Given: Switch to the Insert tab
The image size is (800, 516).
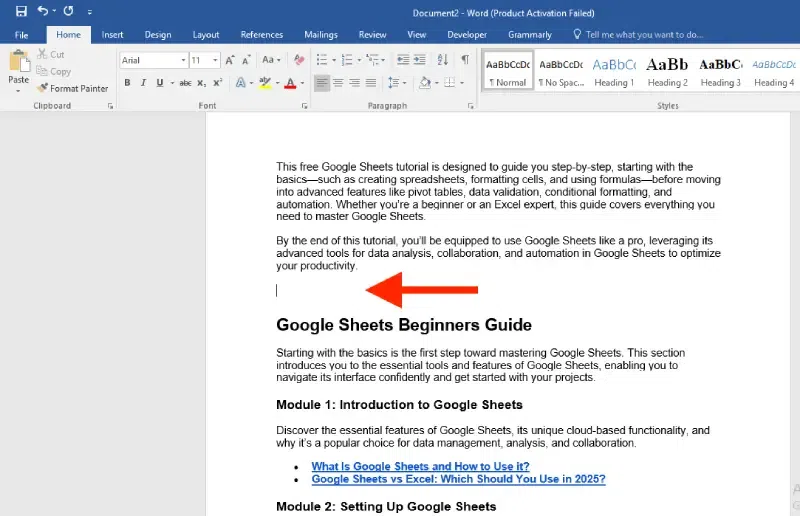Looking at the screenshot, I should point(112,35).
